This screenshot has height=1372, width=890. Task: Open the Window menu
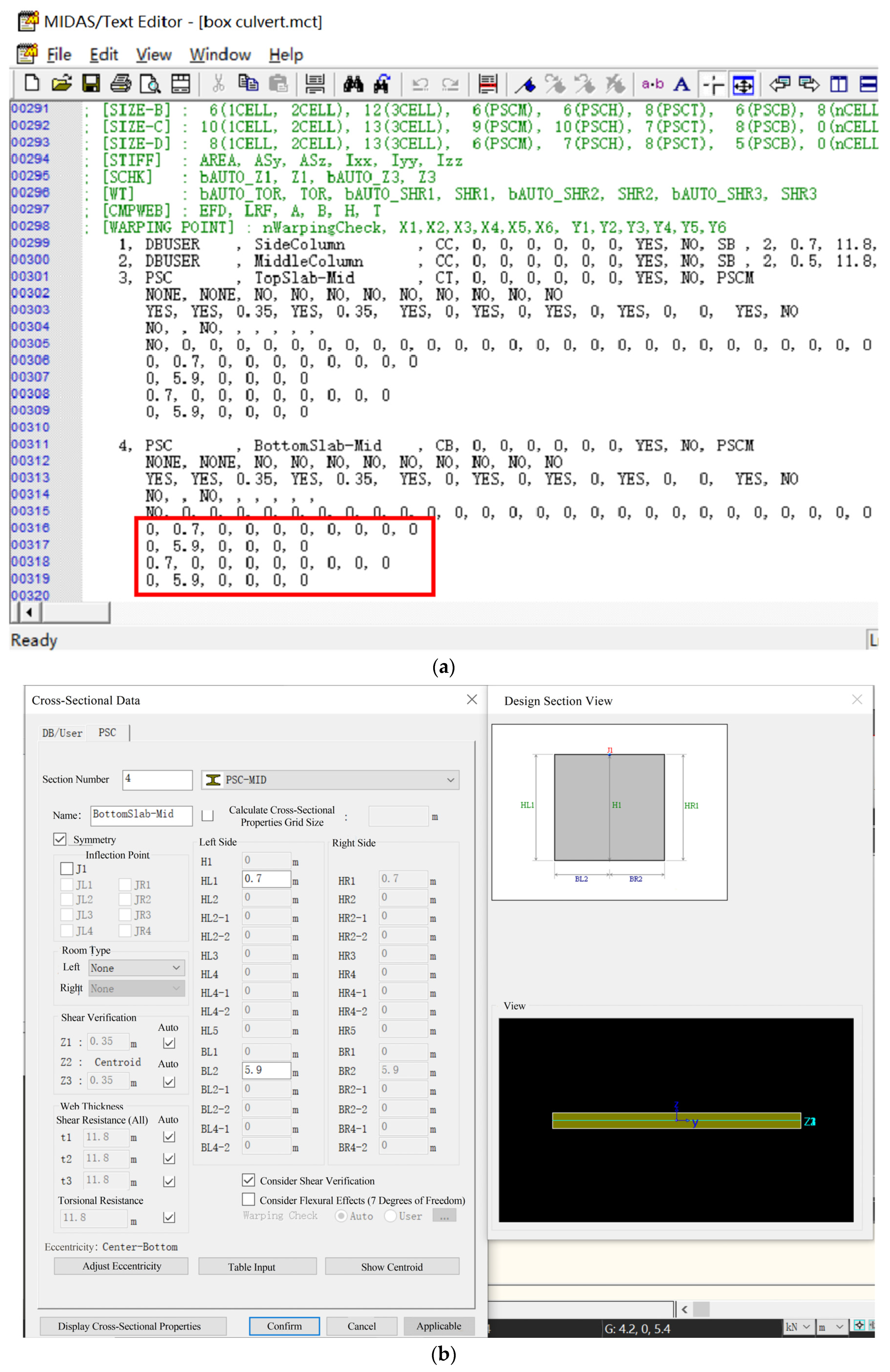click(220, 54)
